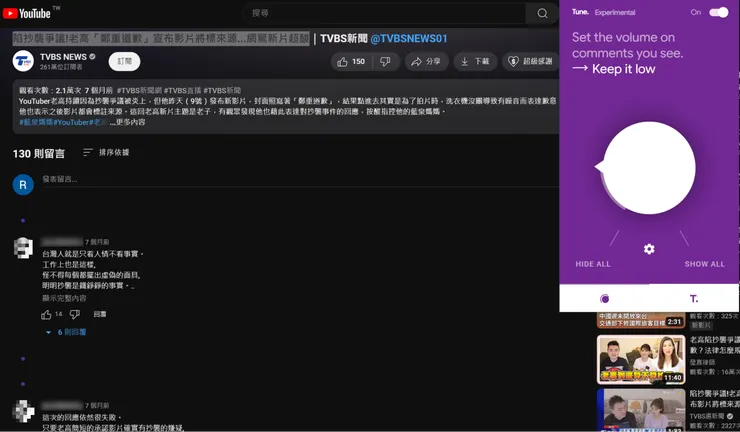
Task: Switch to the Tune 'T.' tab
Action: [x=694, y=298]
